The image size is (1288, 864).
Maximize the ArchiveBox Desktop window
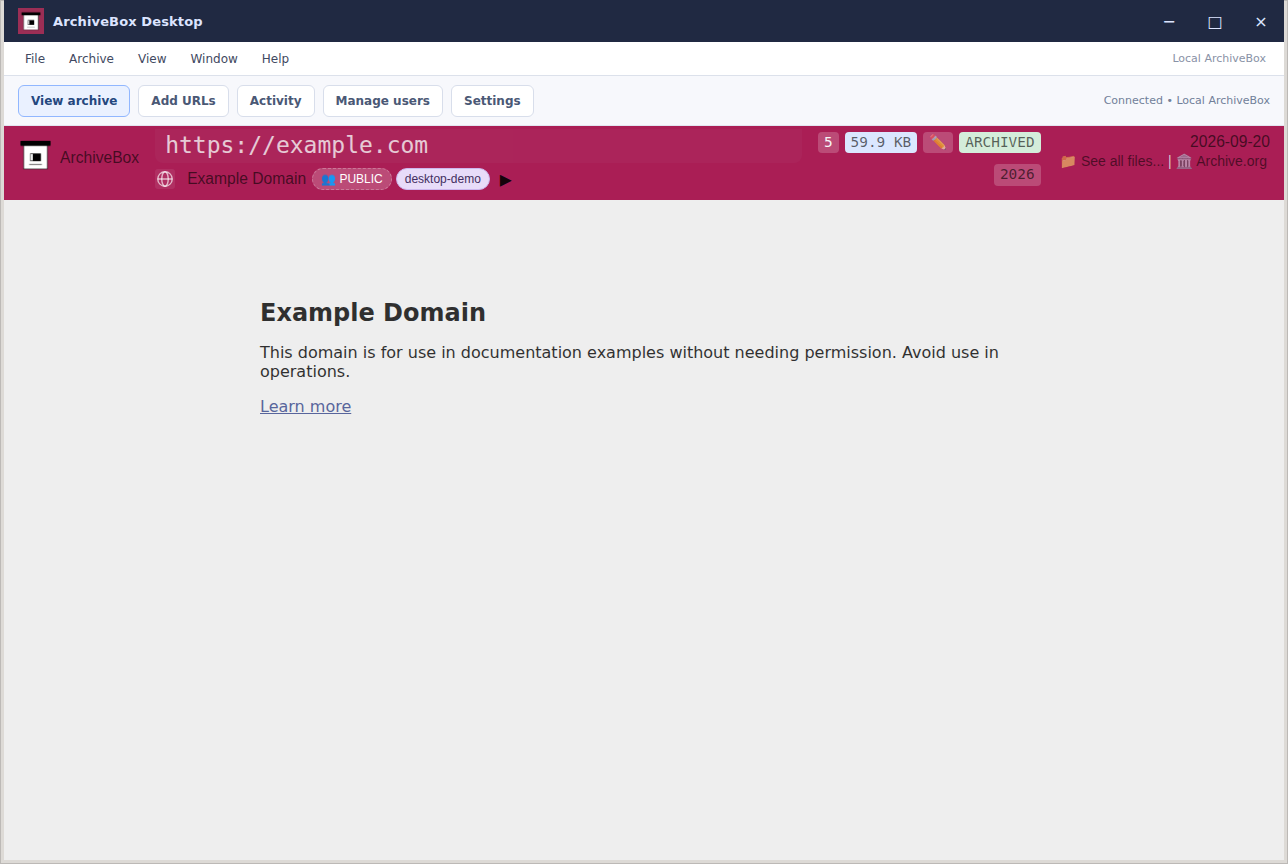[1215, 21]
